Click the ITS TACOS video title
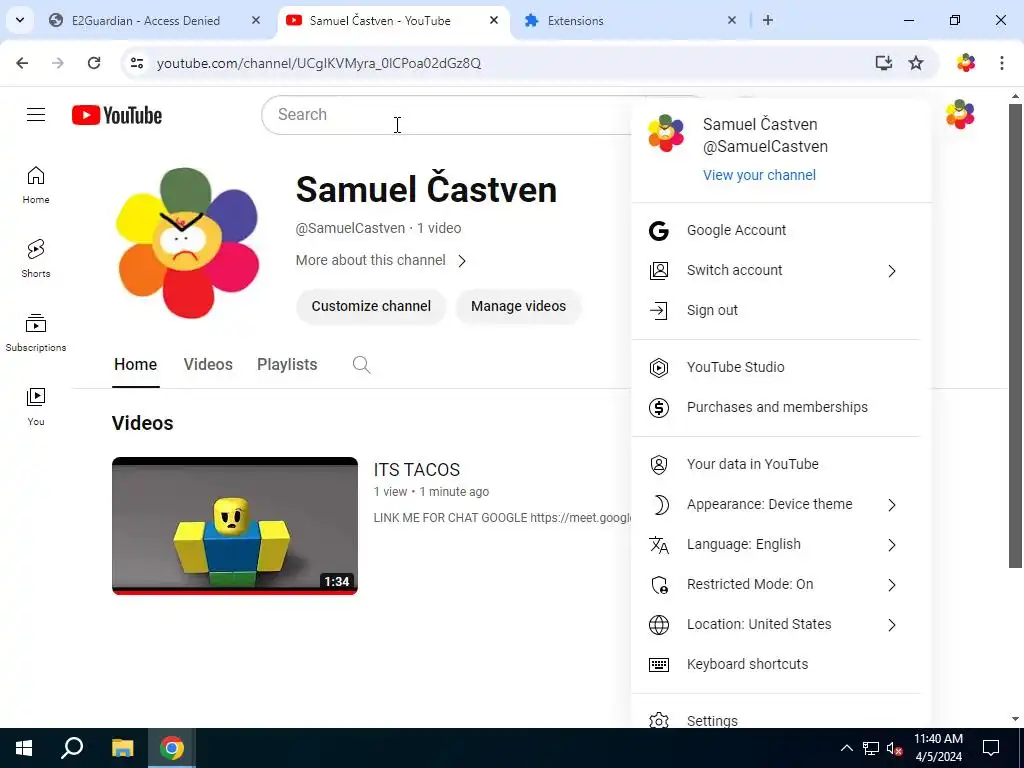 417,470
